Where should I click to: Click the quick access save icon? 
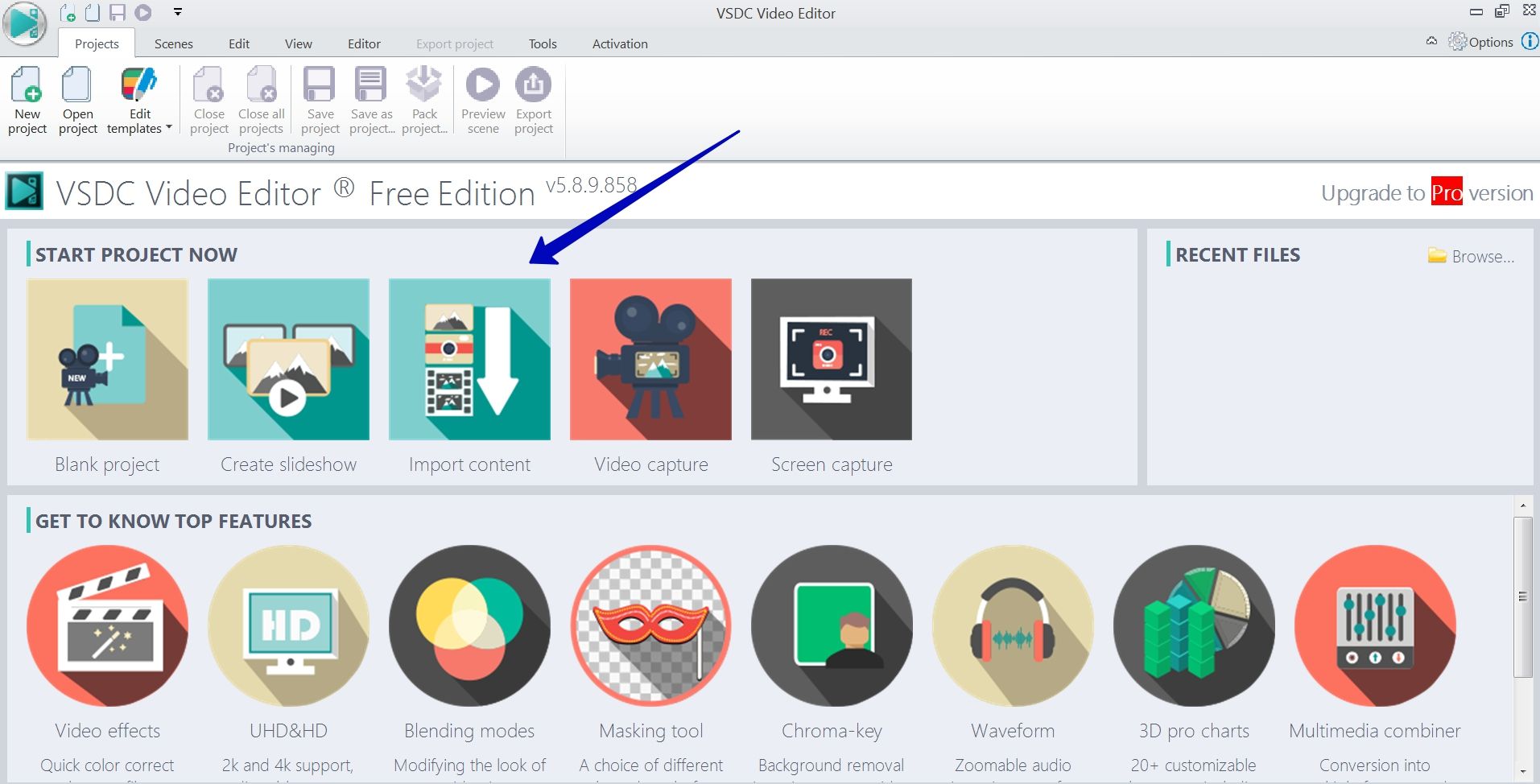pyautogui.click(x=118, y=13)
